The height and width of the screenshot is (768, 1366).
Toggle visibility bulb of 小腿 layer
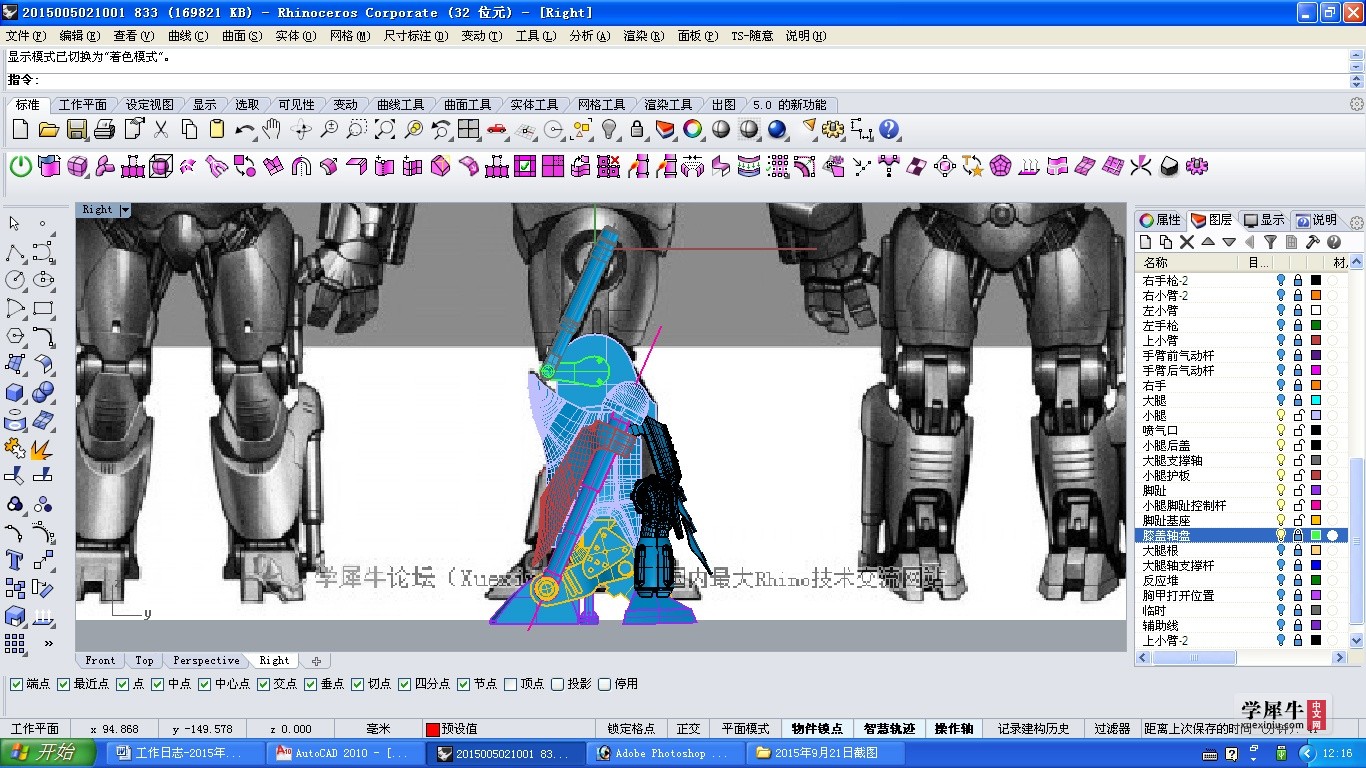(1281, 415)
